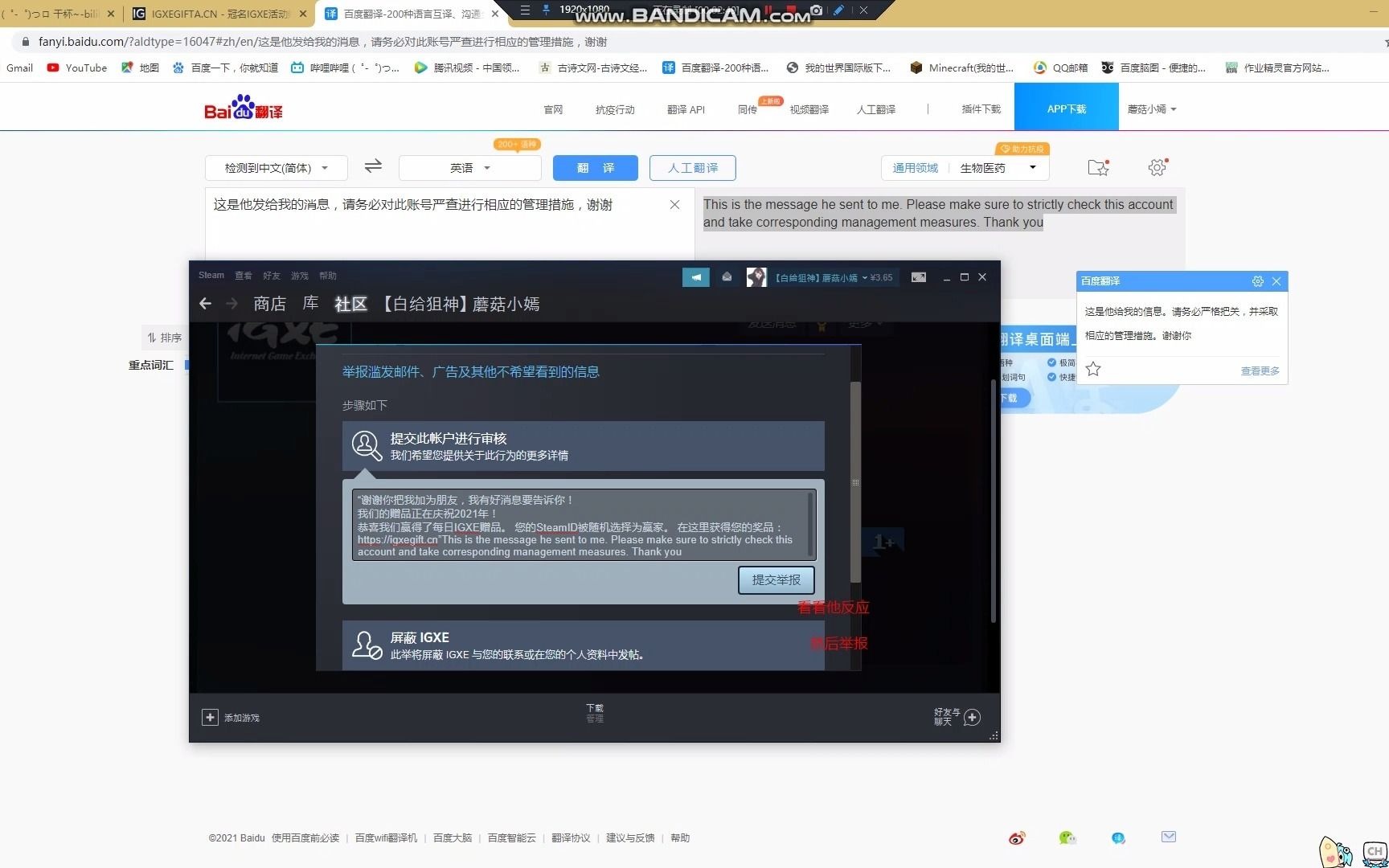Click the blue 翻译 translate button

click(596, 168)
